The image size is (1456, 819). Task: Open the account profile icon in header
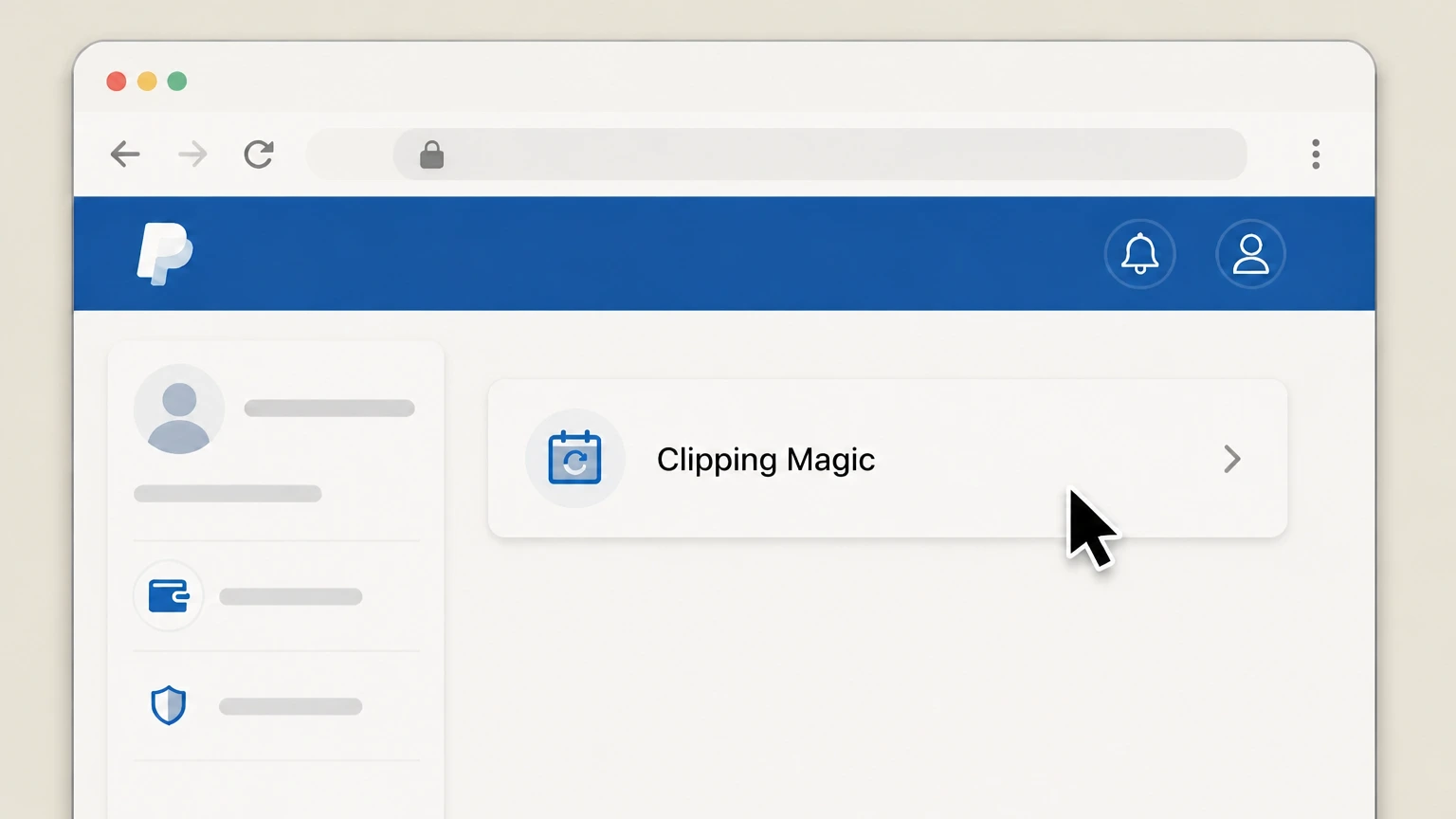click(x=1250, y=254)
